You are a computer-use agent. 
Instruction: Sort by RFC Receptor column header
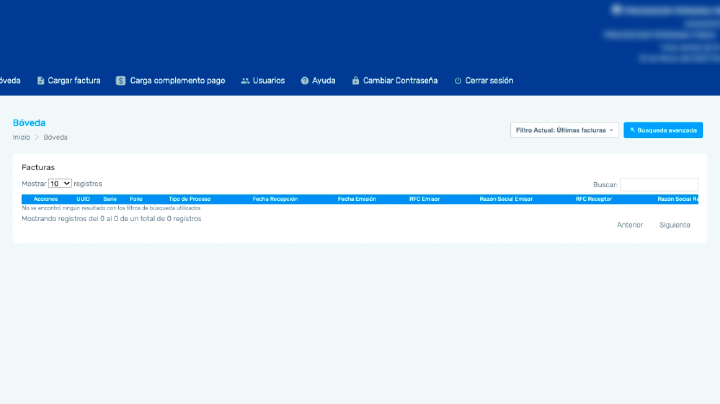click(593, 199)
